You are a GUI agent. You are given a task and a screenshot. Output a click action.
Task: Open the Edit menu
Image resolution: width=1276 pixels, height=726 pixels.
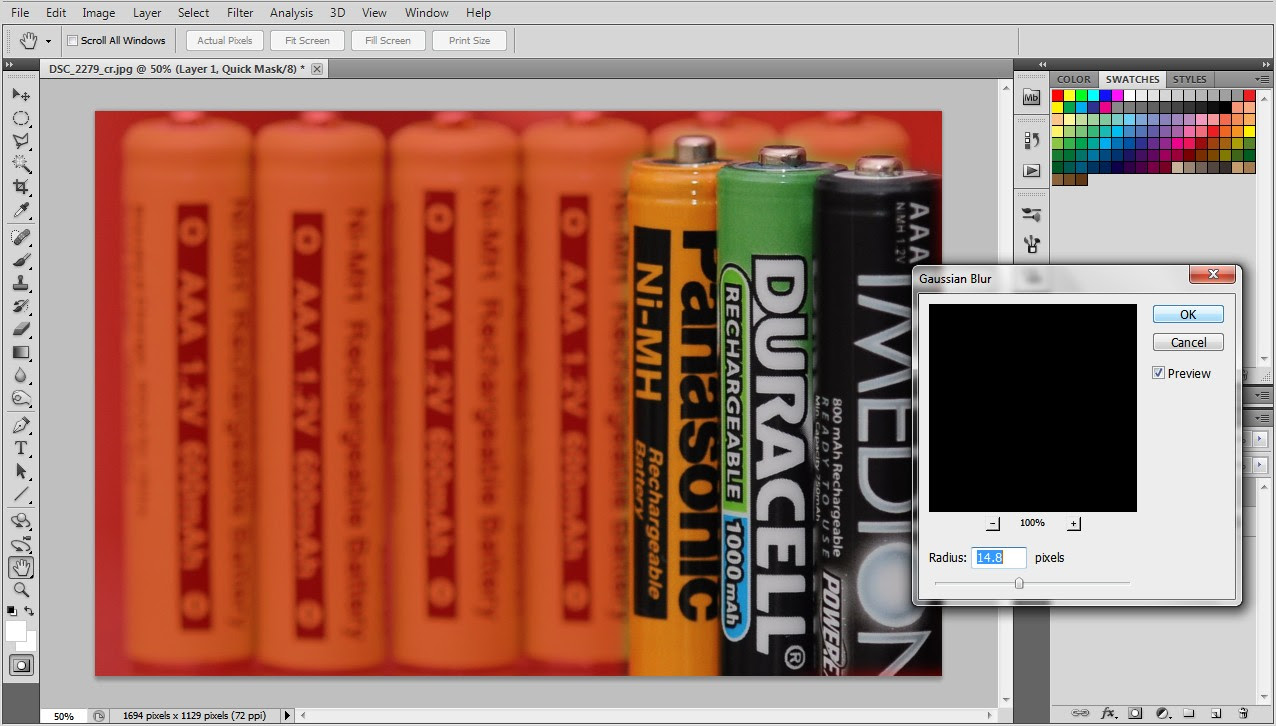coord(56,13)
